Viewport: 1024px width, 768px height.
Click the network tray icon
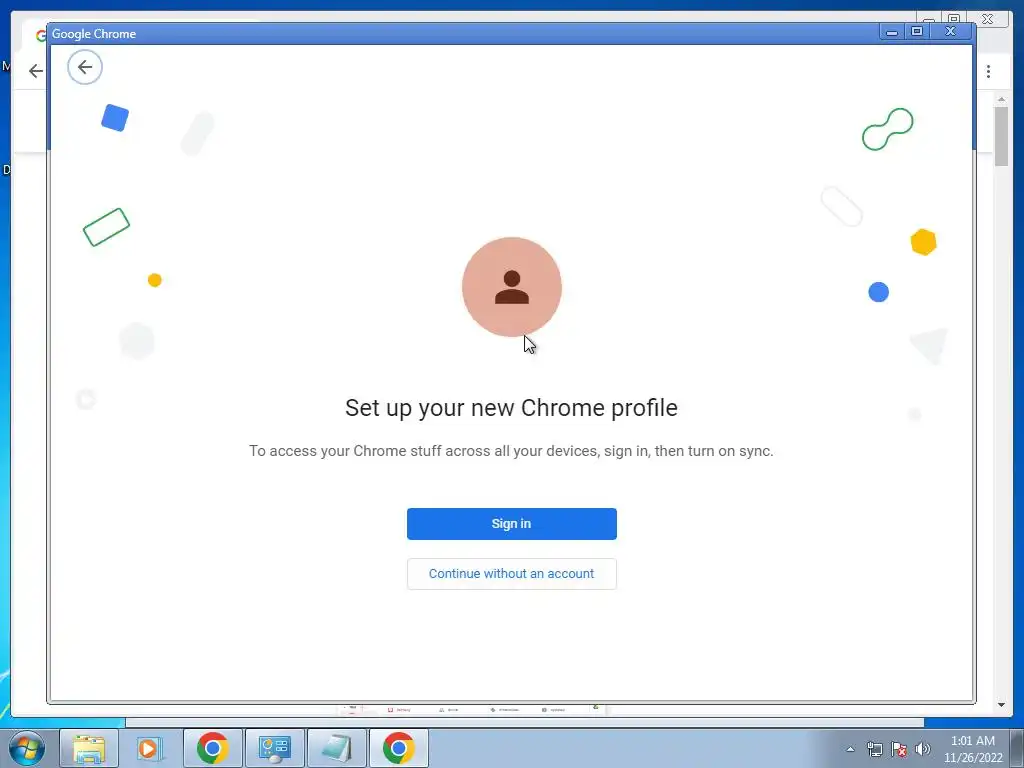(x=874, y=749)
